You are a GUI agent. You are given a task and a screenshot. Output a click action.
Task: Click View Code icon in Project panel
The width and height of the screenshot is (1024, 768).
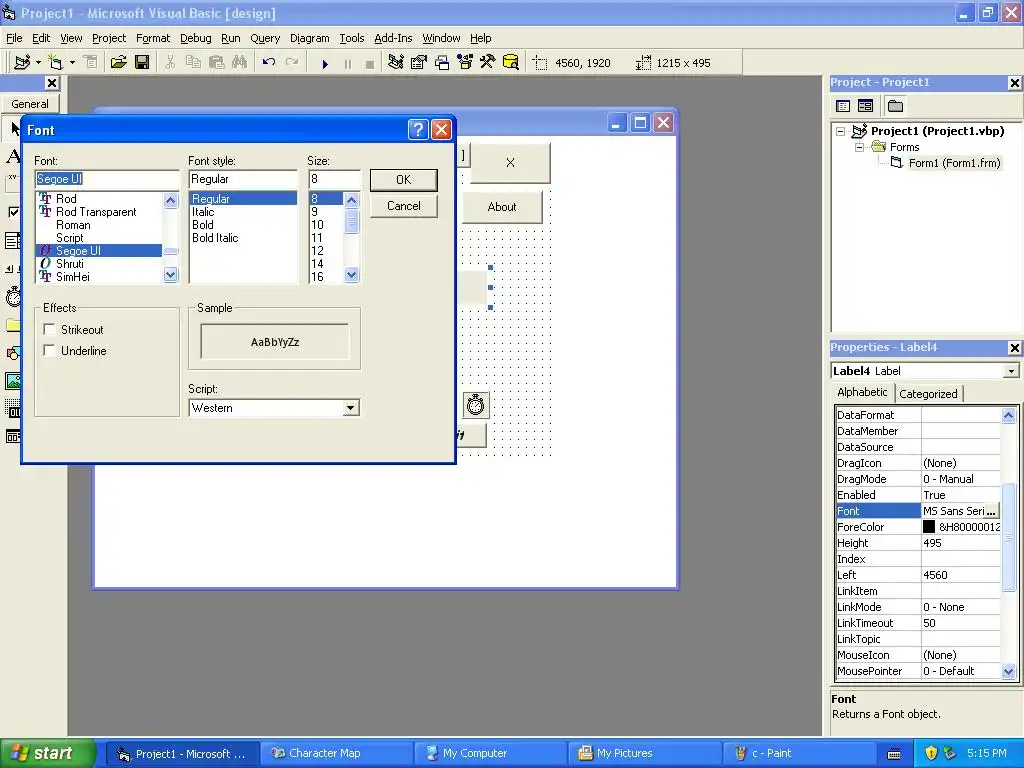[843, 106]
